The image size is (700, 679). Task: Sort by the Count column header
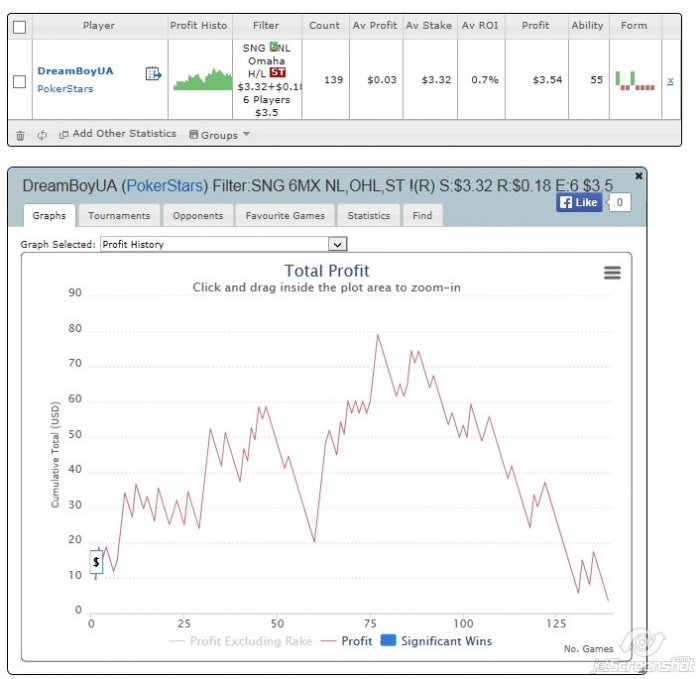pos(325,25)
